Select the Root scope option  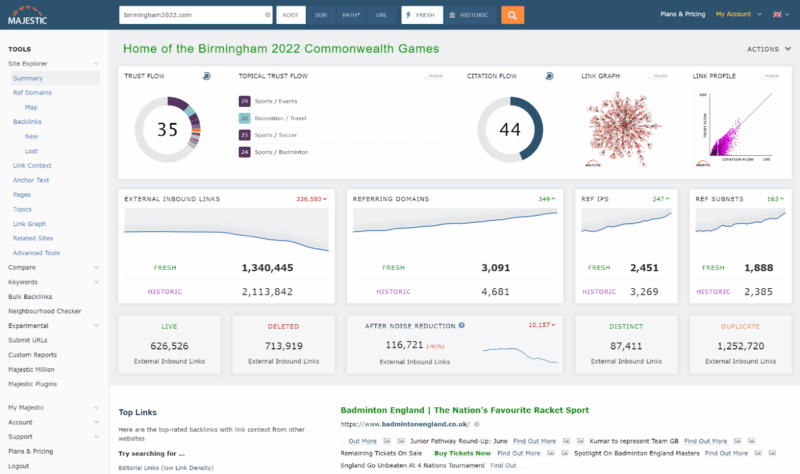click(291, 15)
